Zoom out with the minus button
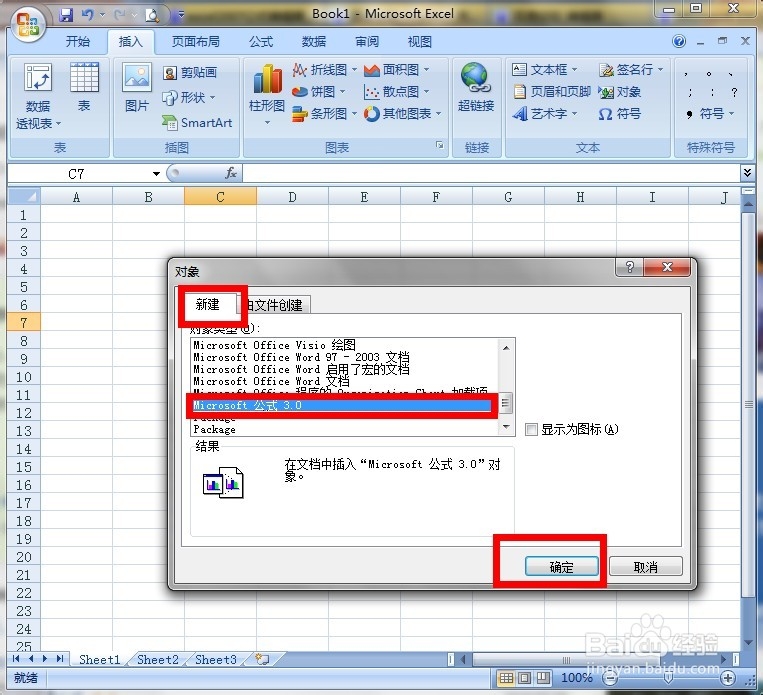 pyautogui.click(x=610, y=677)
